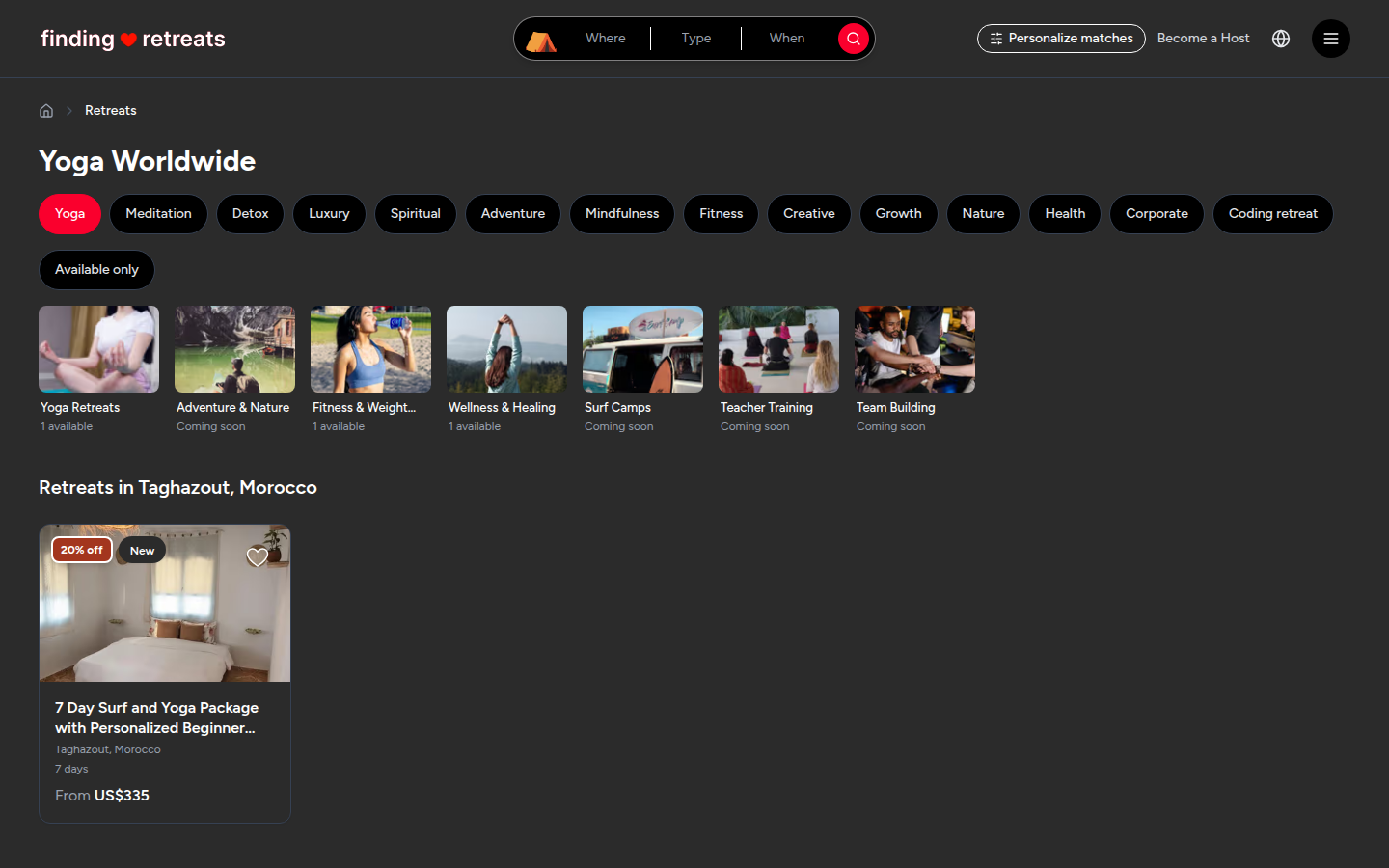Click the Yoga Retreats label text
Screen dimensions: 1389x868
pyautogui.click(x=80, y=408)
